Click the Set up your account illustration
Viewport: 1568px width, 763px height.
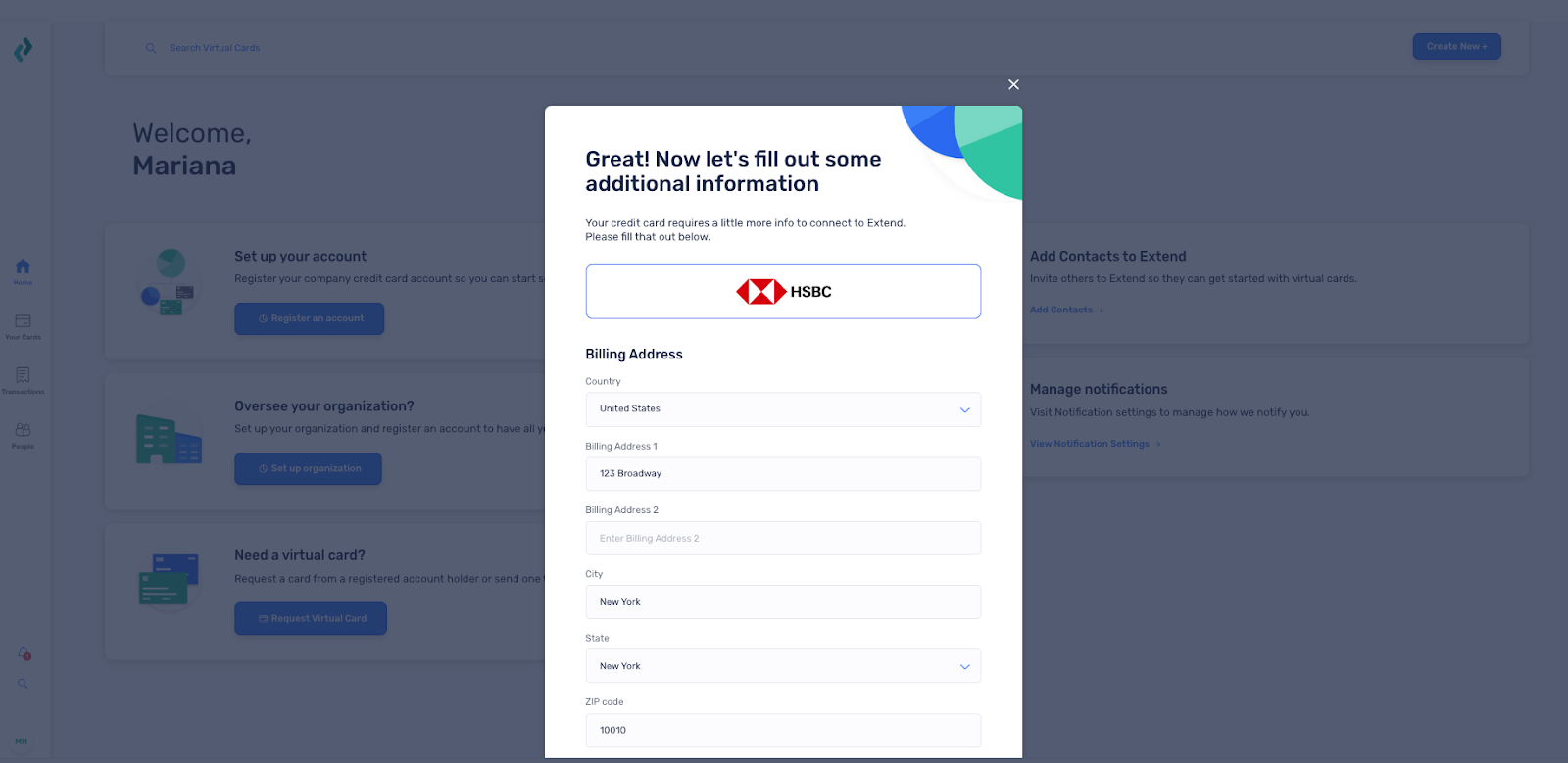169,283
